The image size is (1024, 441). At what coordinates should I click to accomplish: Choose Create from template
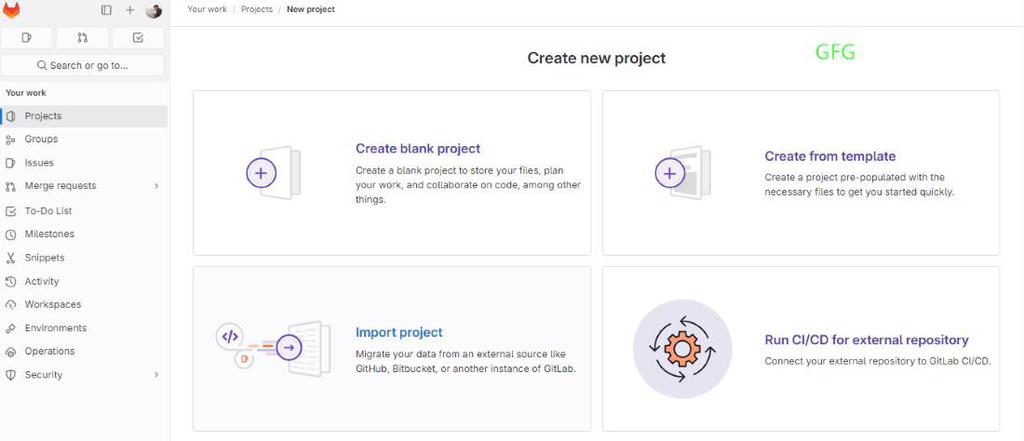(x=830, y=156)
